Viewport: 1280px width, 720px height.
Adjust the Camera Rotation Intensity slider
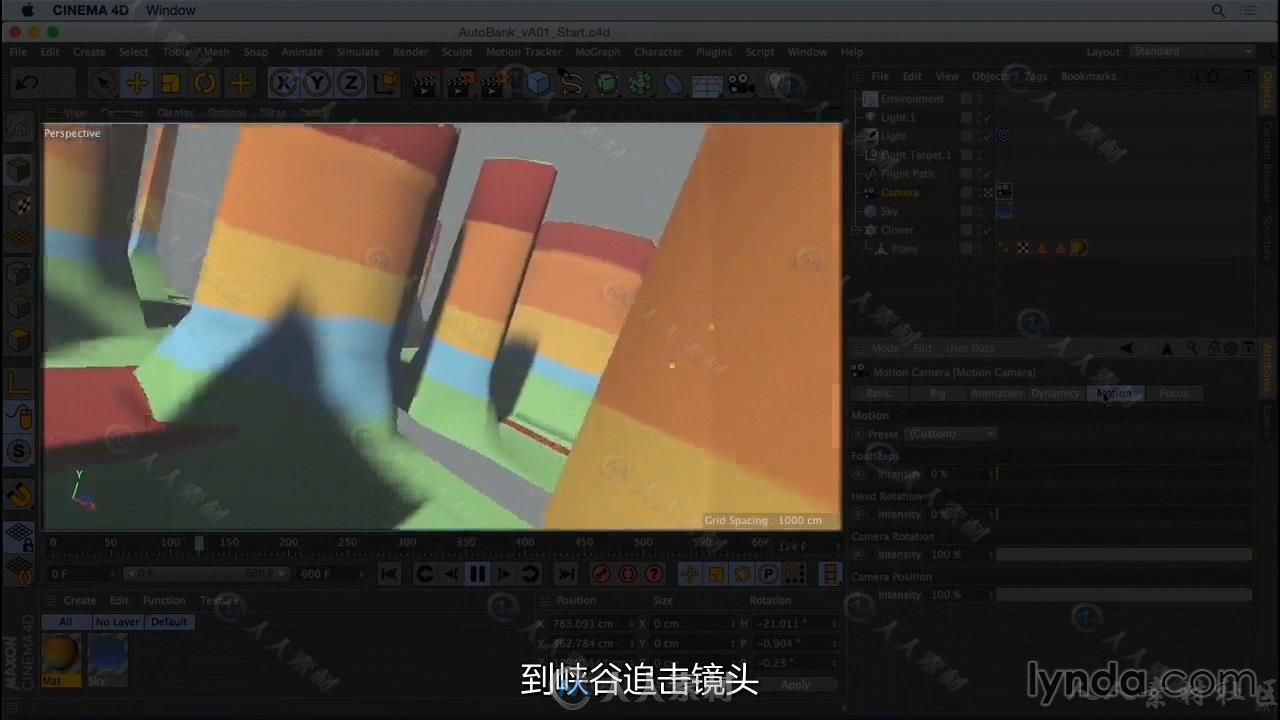tap(1123, 554)
